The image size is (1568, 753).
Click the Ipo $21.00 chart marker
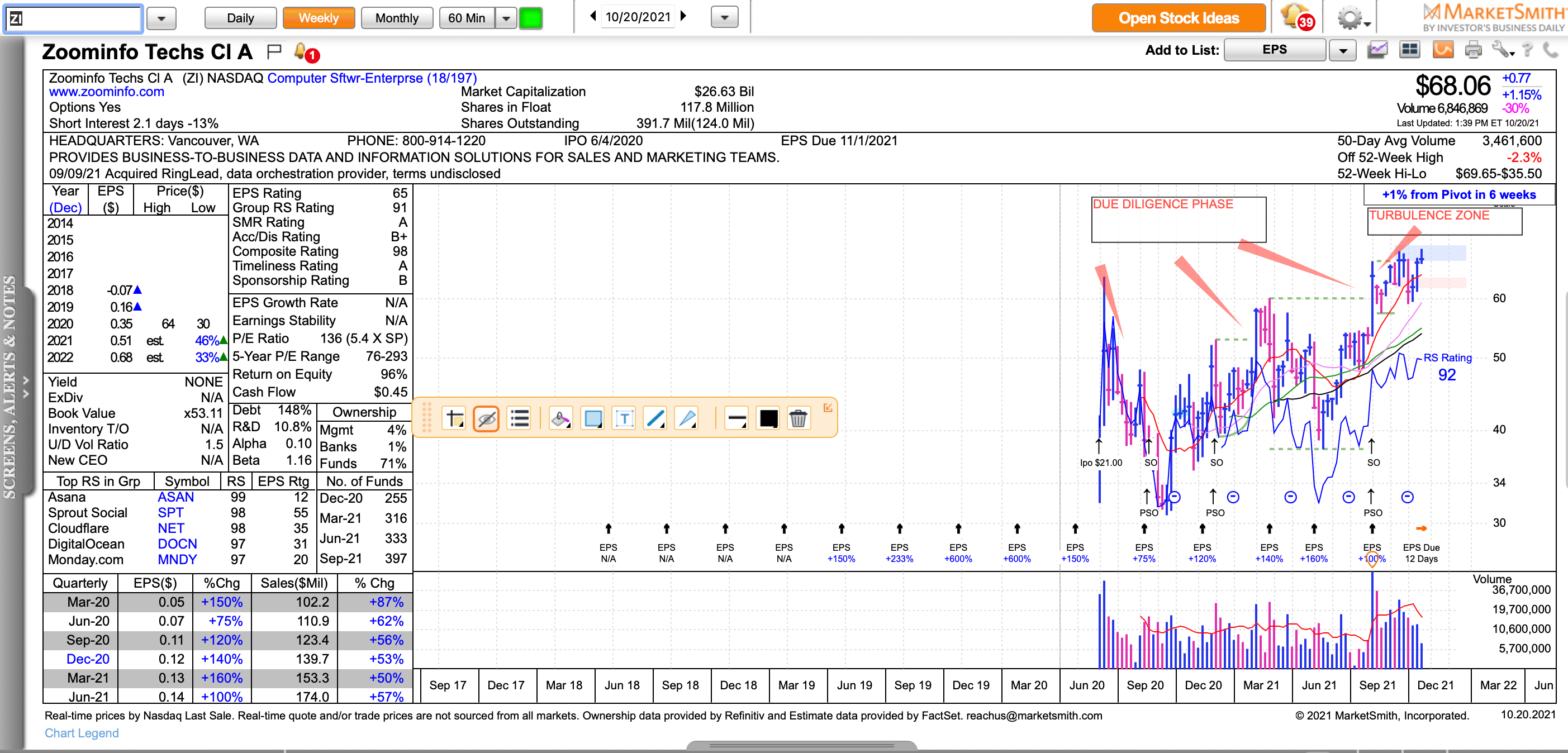[1100, 463]
